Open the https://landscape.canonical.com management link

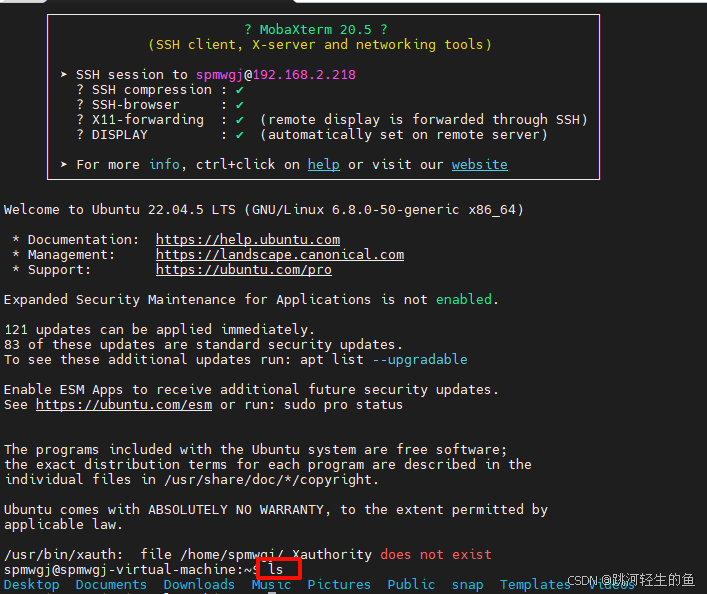pyautogui.click(x=280, y=254)
